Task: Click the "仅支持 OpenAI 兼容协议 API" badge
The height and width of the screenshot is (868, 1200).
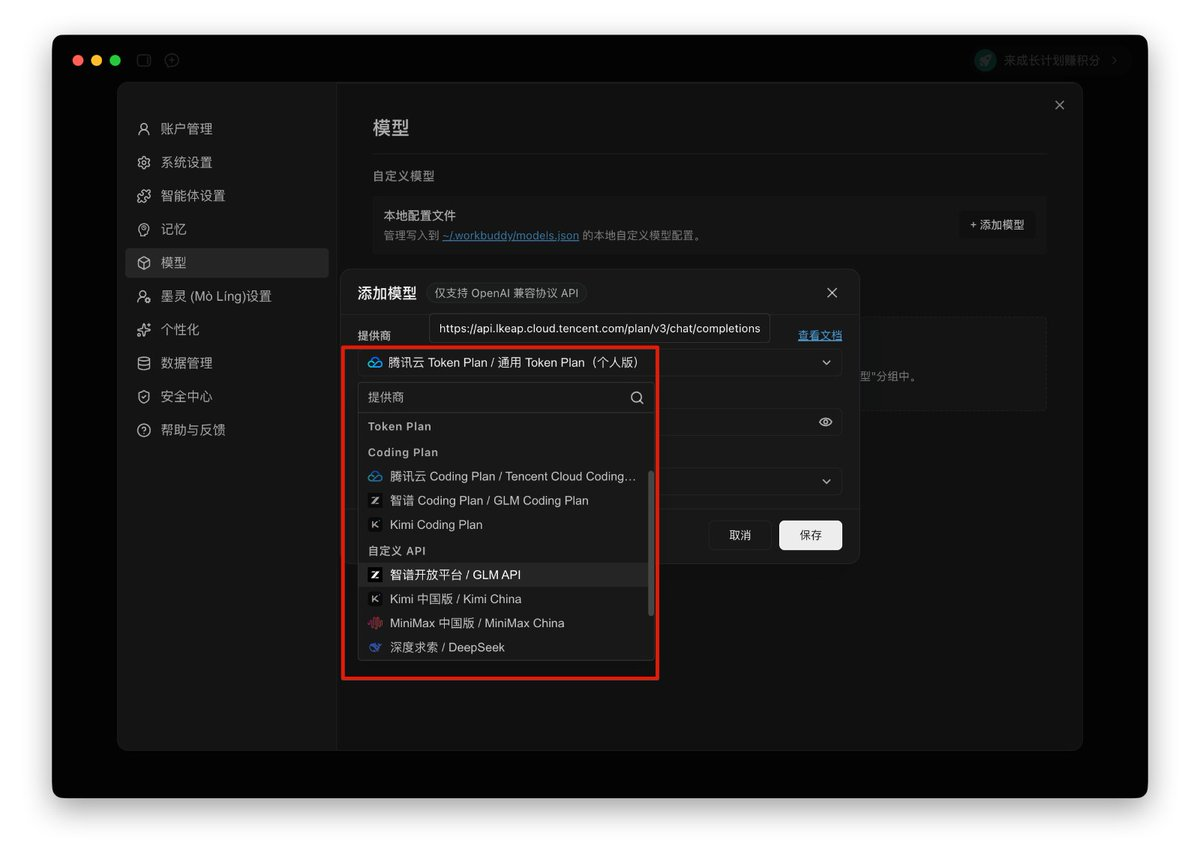Action: pos(506,293)
